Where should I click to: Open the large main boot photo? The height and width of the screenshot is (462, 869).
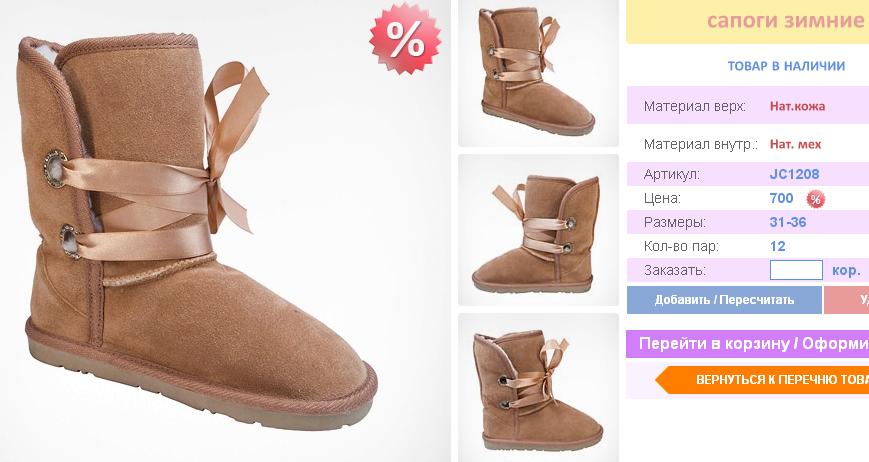(x=224, y=231)
